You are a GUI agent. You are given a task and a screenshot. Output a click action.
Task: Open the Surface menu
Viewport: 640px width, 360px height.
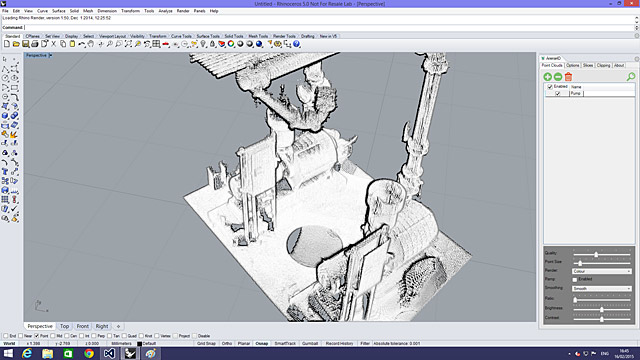tap(58, 11)
